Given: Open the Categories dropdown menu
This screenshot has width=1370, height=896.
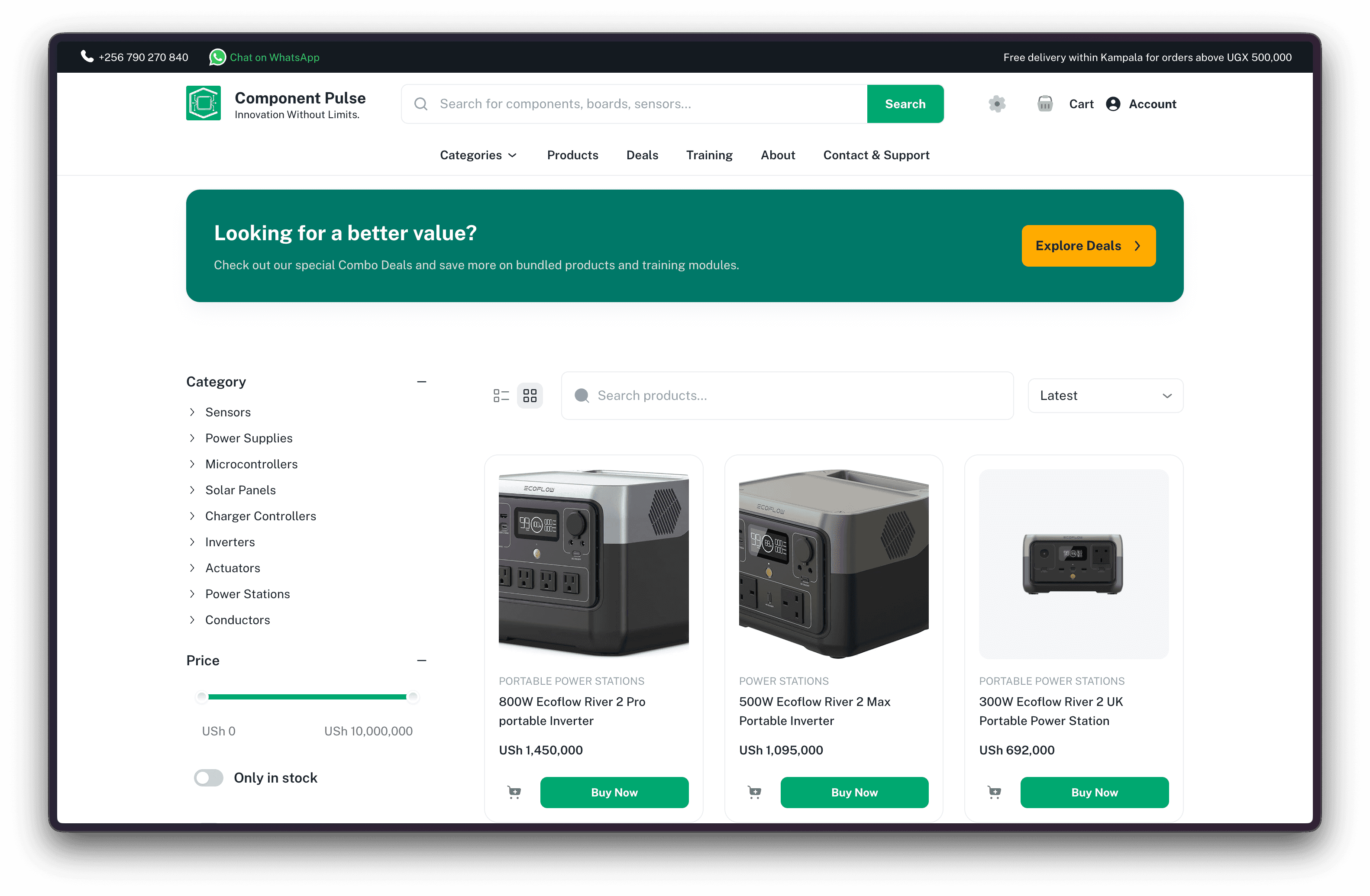Looking at the screenshot, I should (478, 155).
